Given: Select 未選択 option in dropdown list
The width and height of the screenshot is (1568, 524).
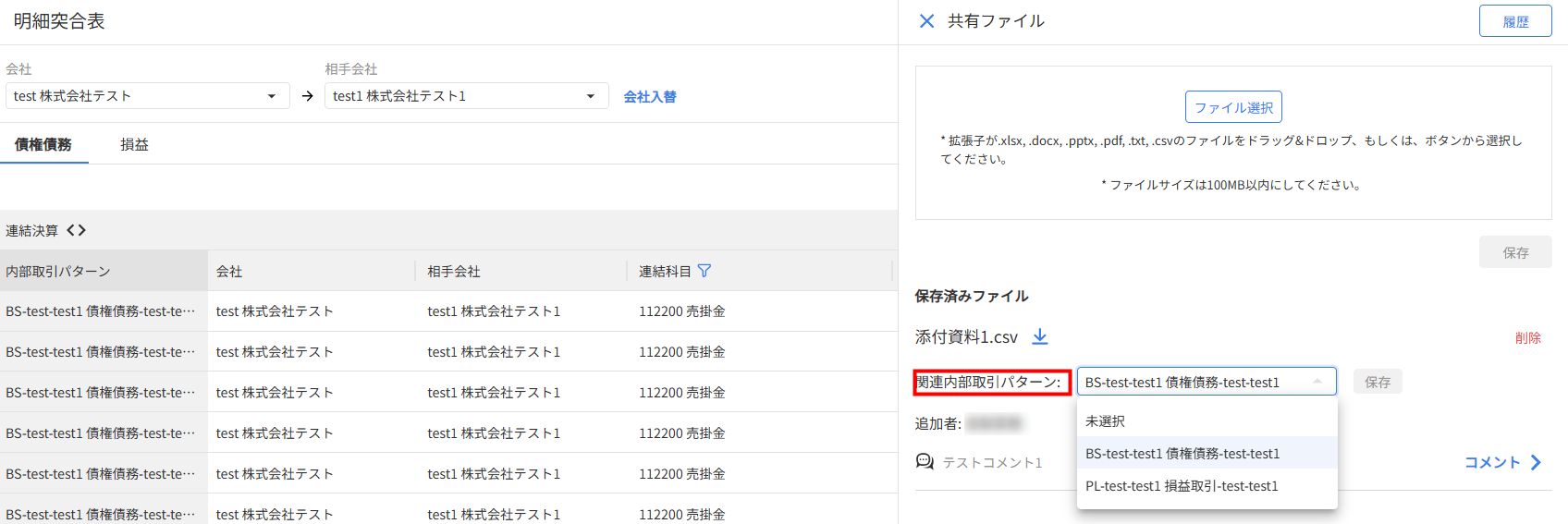Looking at the screenshot, I should coord(1106,421).
